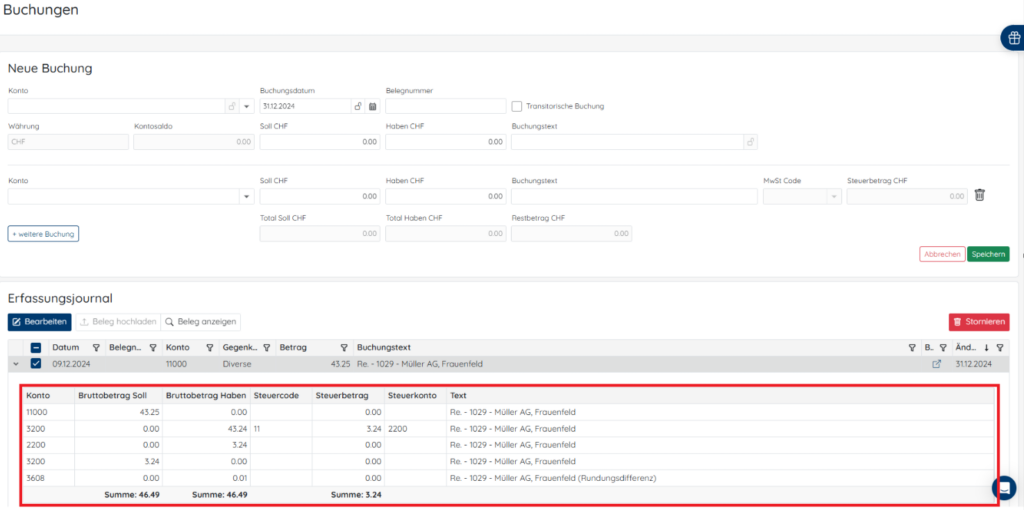Filter the Betrag column
Screen dimensions: 1024x510
[x=344, y=347]
